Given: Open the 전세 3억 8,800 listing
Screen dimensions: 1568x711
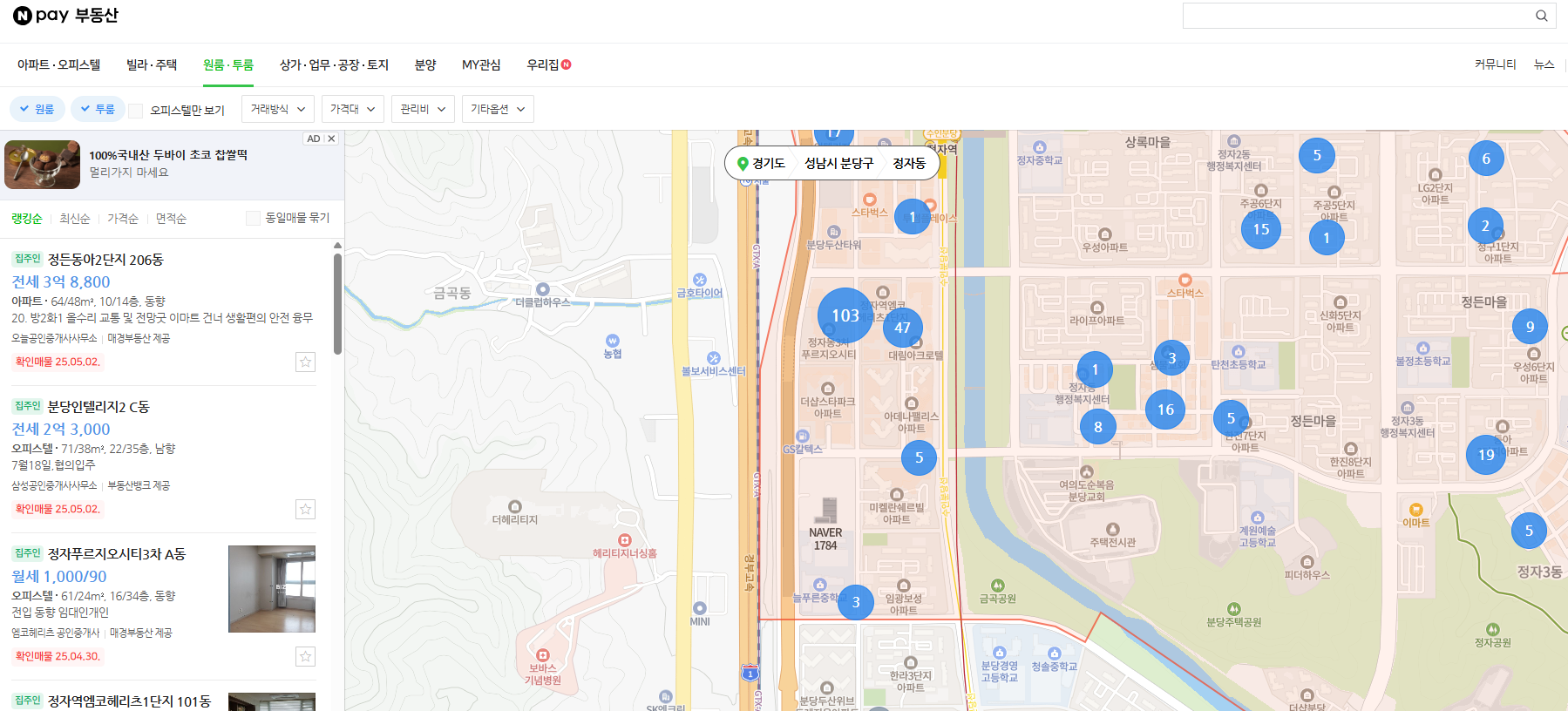Looking at the screenshot, I should (61, 281).
